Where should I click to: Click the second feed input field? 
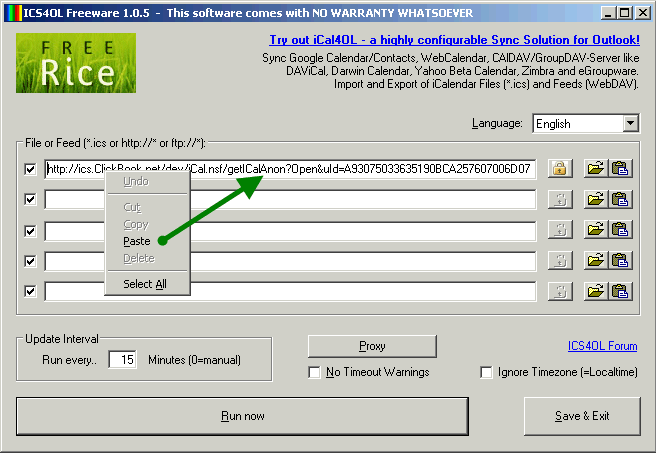[290, 200]
